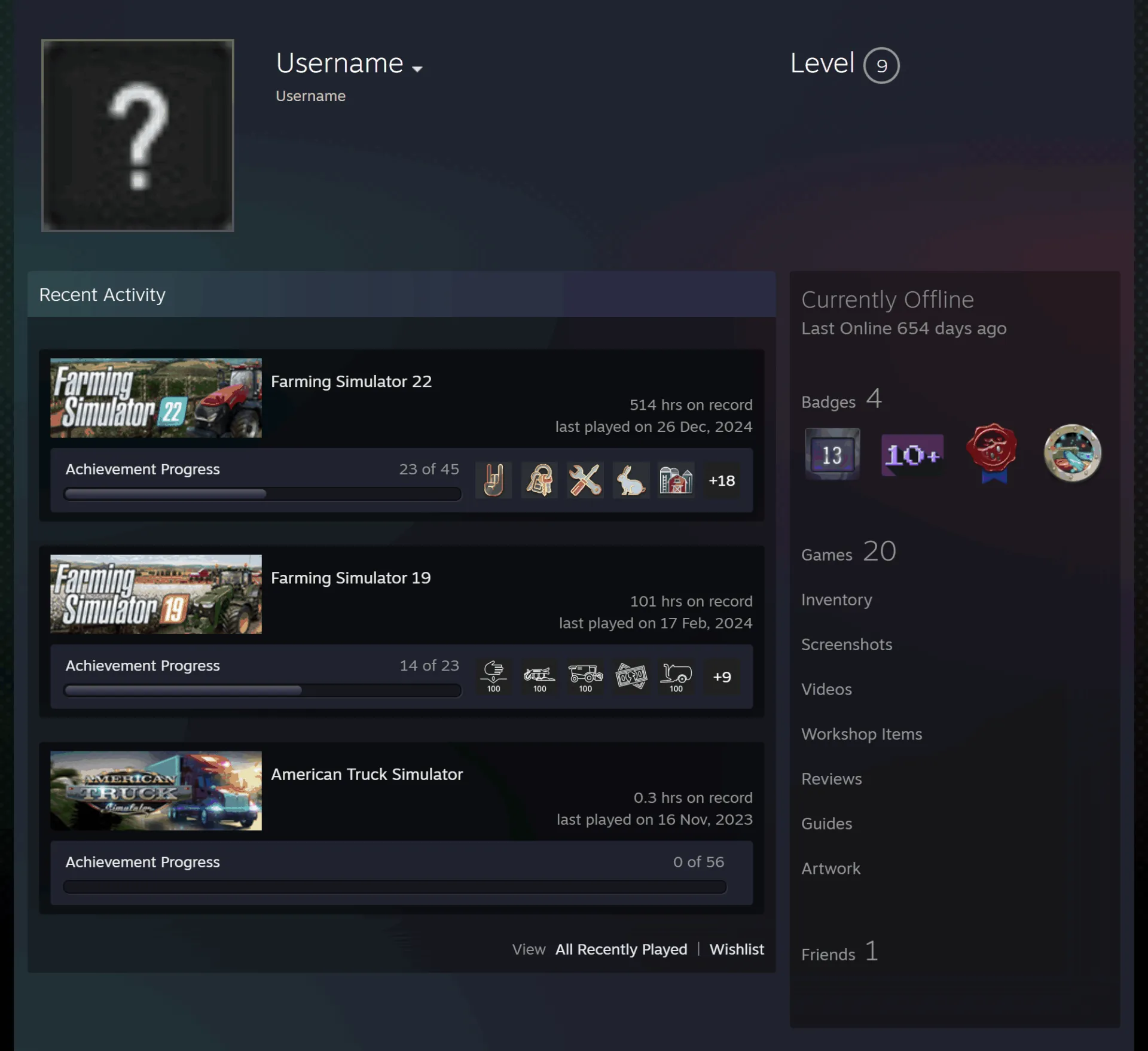
Task: Open the +9 more achievements tile
Action: (722, 677)
